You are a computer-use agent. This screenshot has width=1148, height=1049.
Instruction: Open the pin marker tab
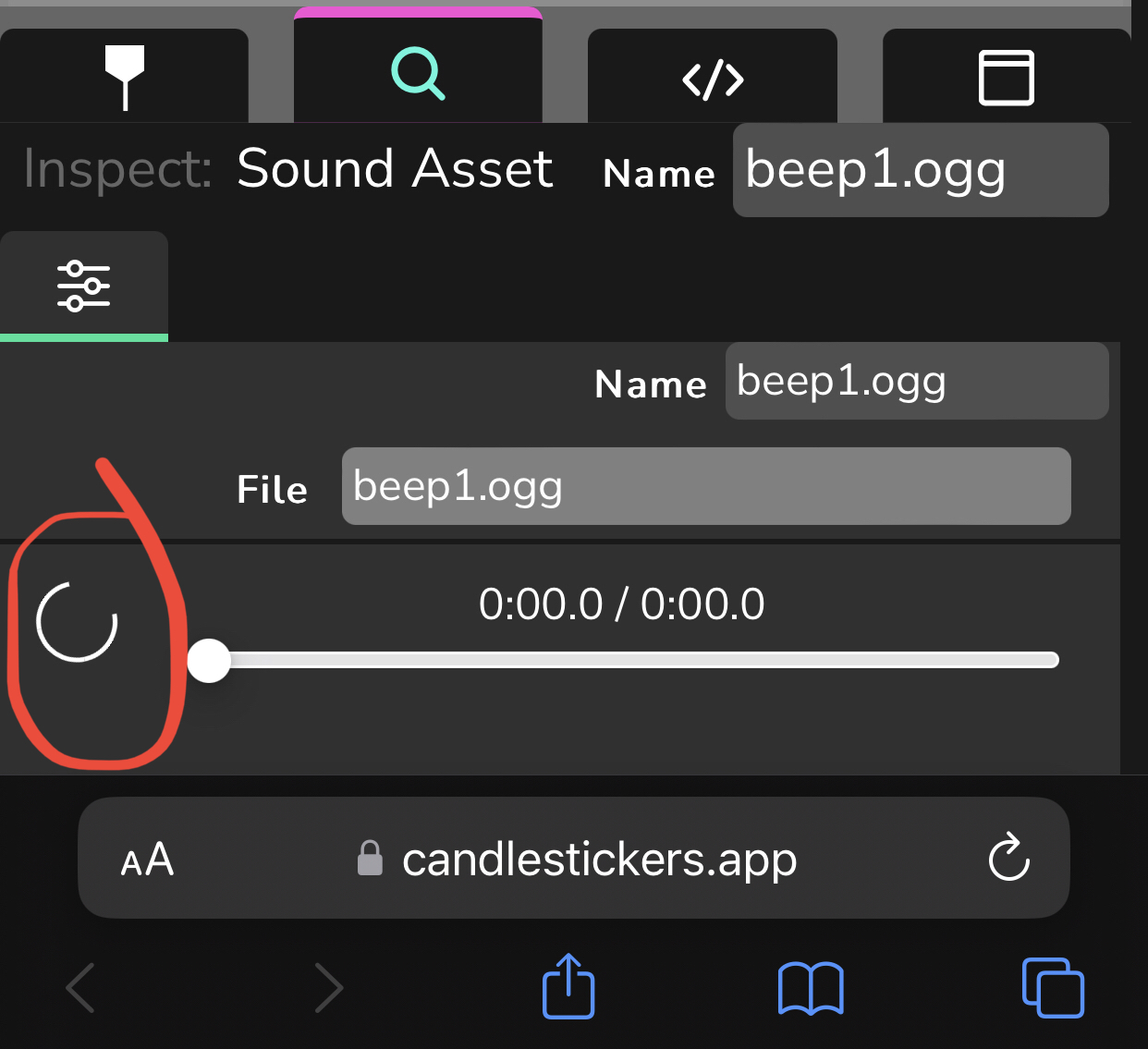pos(125,77)
